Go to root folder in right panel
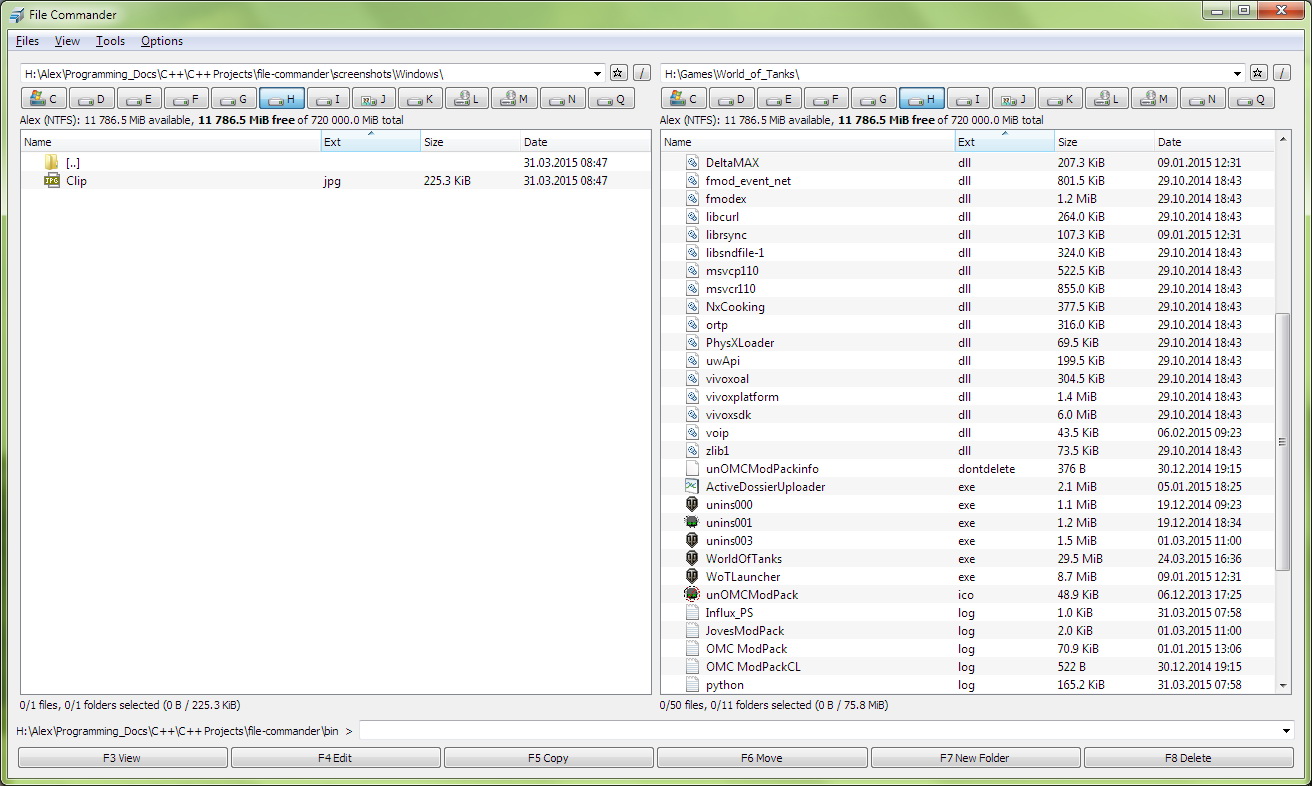This screenshot has width=1312, height=786. 1282,73
